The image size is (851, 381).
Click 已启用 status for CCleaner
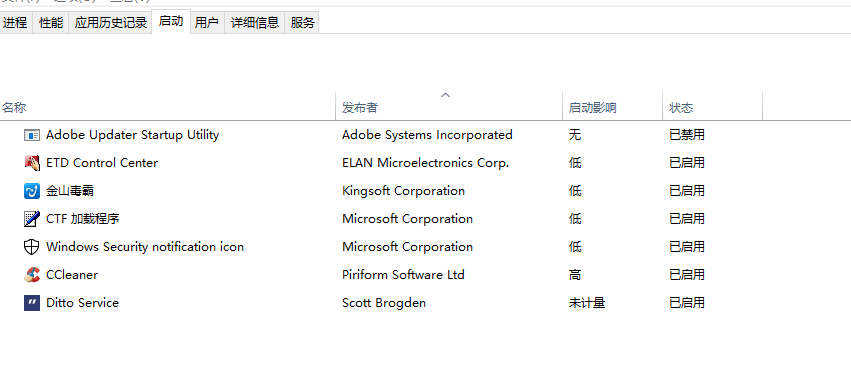687,275
